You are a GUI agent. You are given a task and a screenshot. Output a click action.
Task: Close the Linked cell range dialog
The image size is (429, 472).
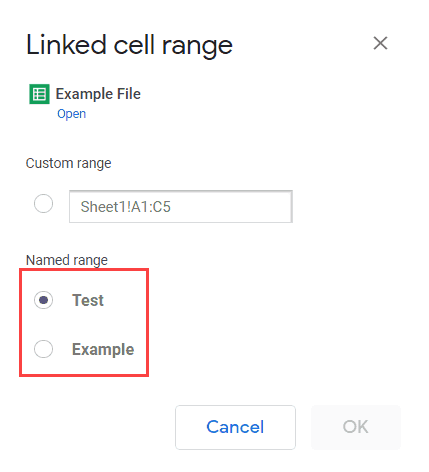point(380,43)
